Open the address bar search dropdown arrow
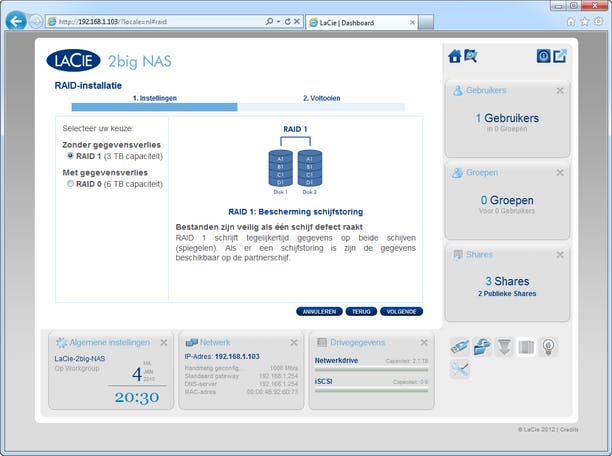 (x=278, y=21)
